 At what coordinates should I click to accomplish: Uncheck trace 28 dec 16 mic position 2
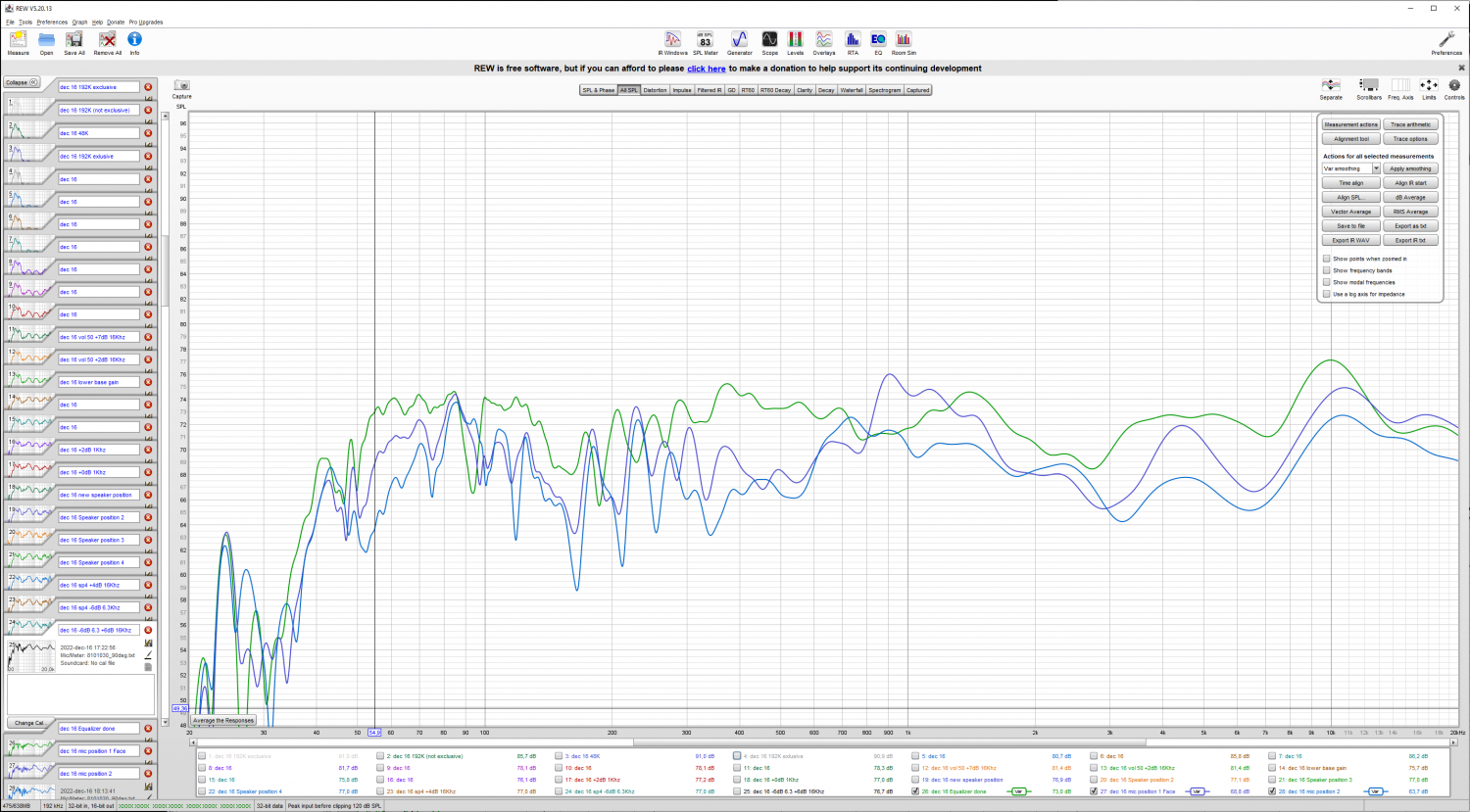[1272, 791]
